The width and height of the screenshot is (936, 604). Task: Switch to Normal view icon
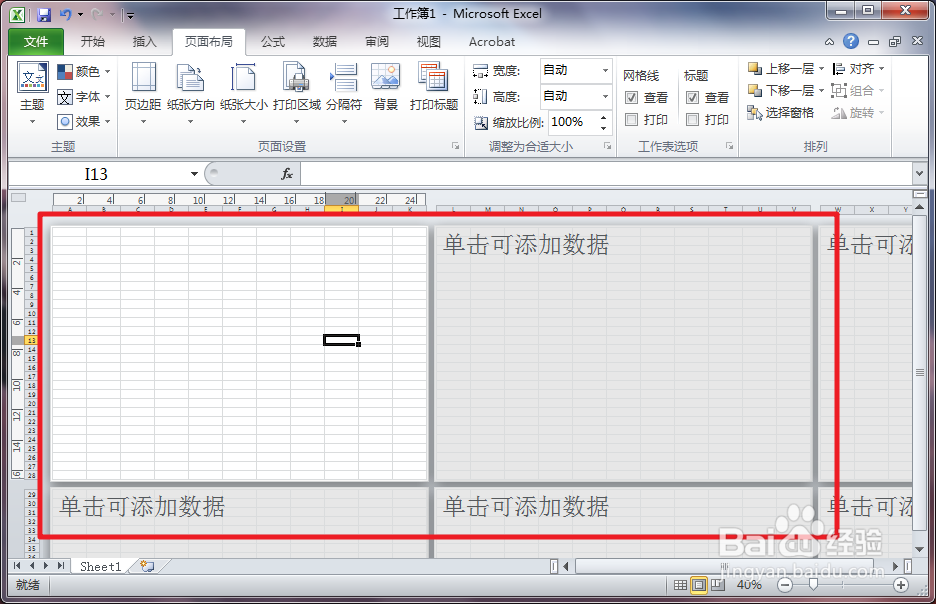(680, 585)
